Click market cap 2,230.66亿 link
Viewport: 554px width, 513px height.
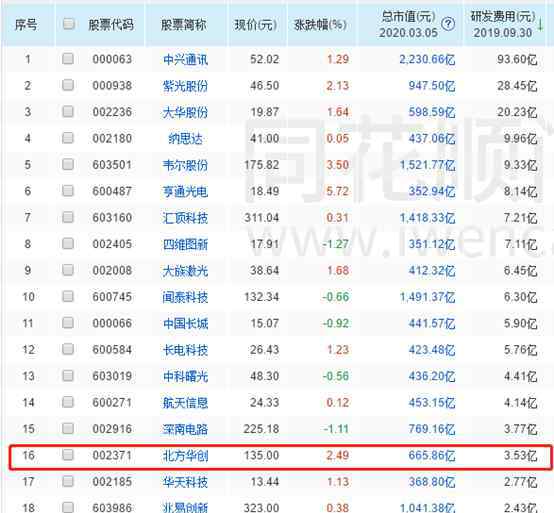tap(427, 59)
